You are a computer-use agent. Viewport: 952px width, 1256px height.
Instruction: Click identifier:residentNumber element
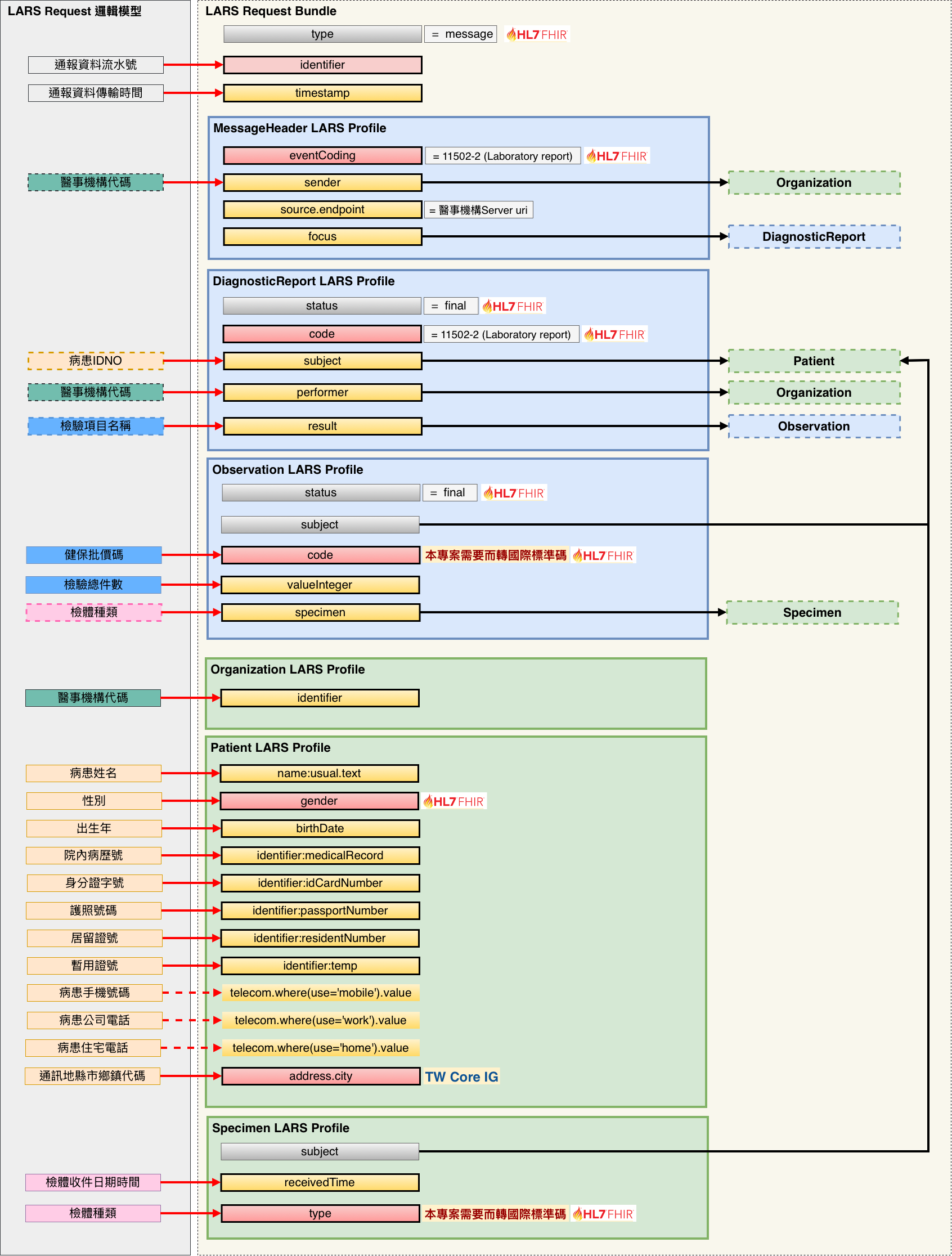(320, 939)
